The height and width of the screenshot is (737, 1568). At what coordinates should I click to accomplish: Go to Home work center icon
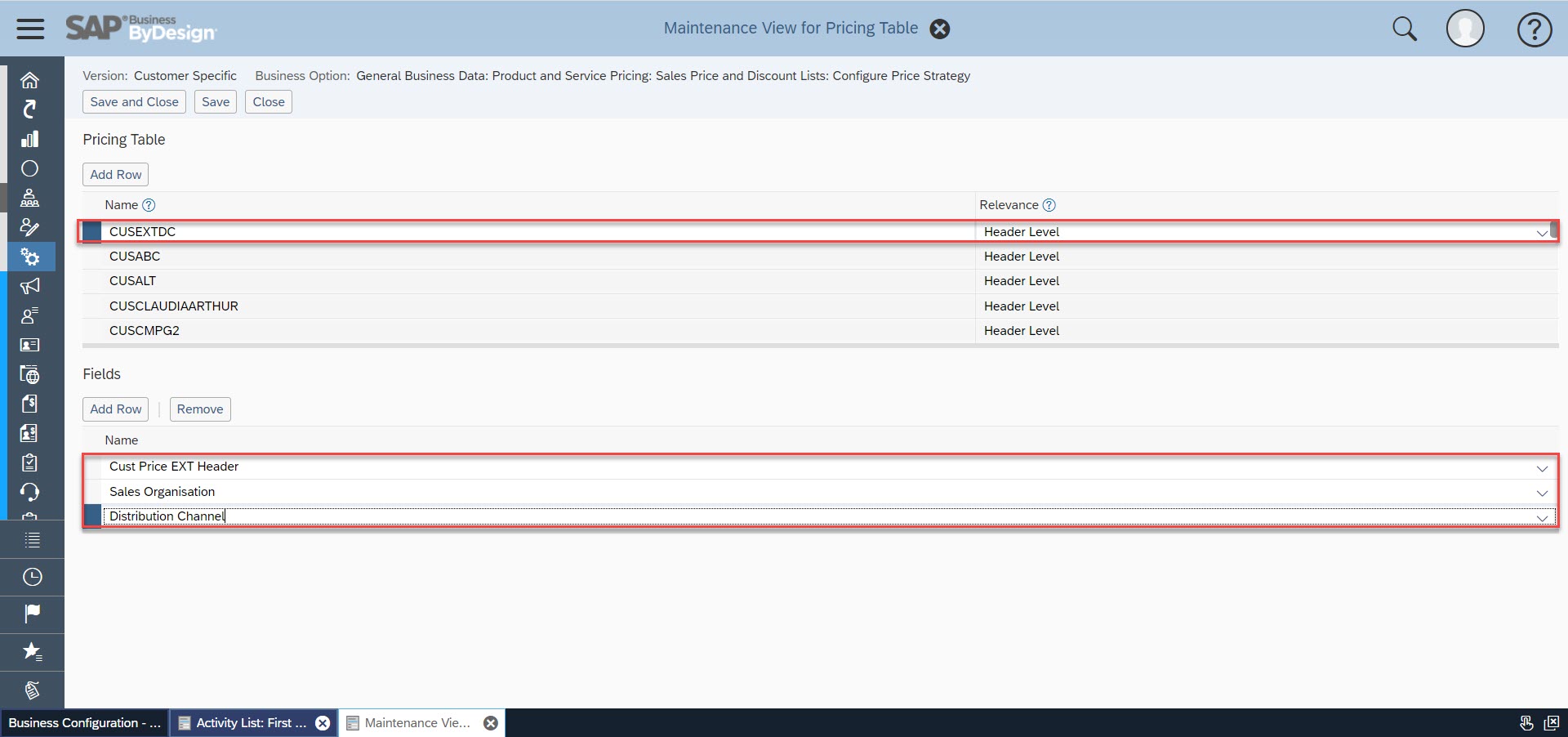(x=29, y=80)
